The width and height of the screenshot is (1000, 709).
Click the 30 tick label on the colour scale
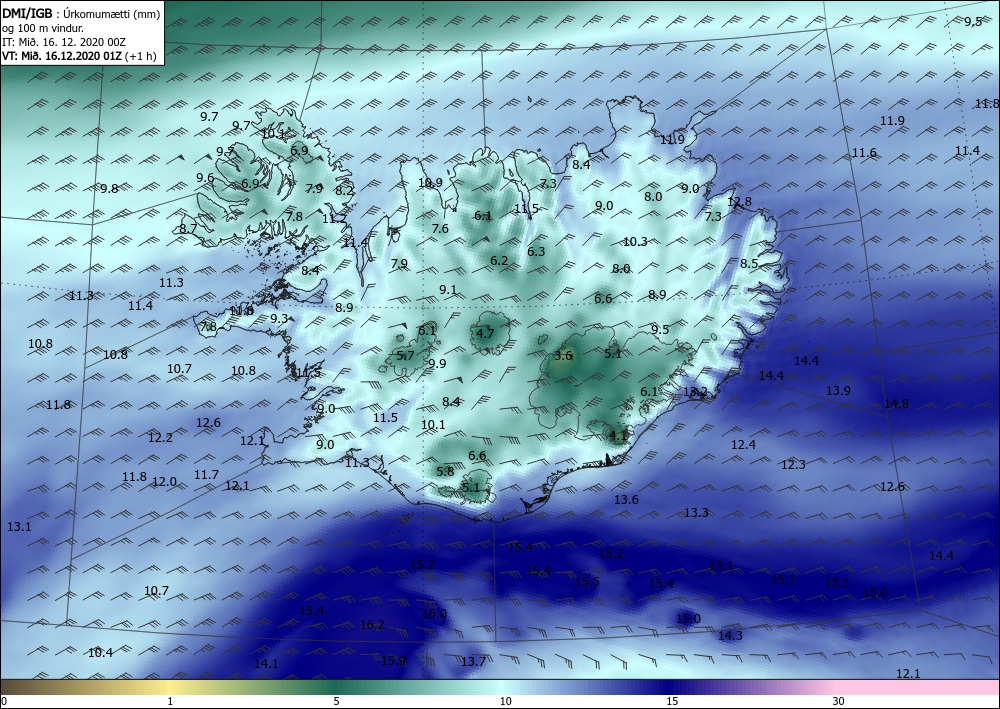point(839,701)
